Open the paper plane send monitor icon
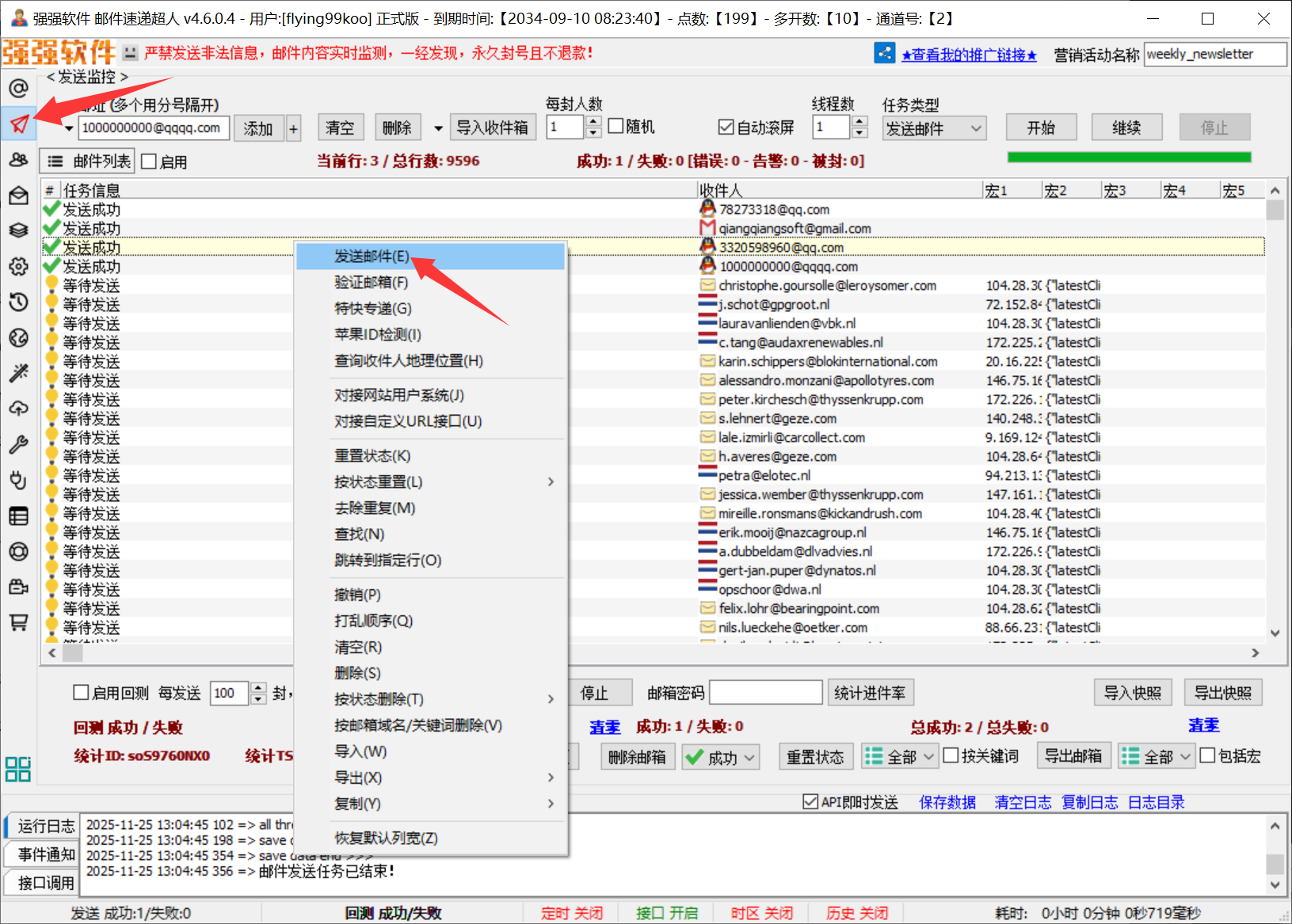This screenshot has width=1292, height=924. (x=19, y=124)
